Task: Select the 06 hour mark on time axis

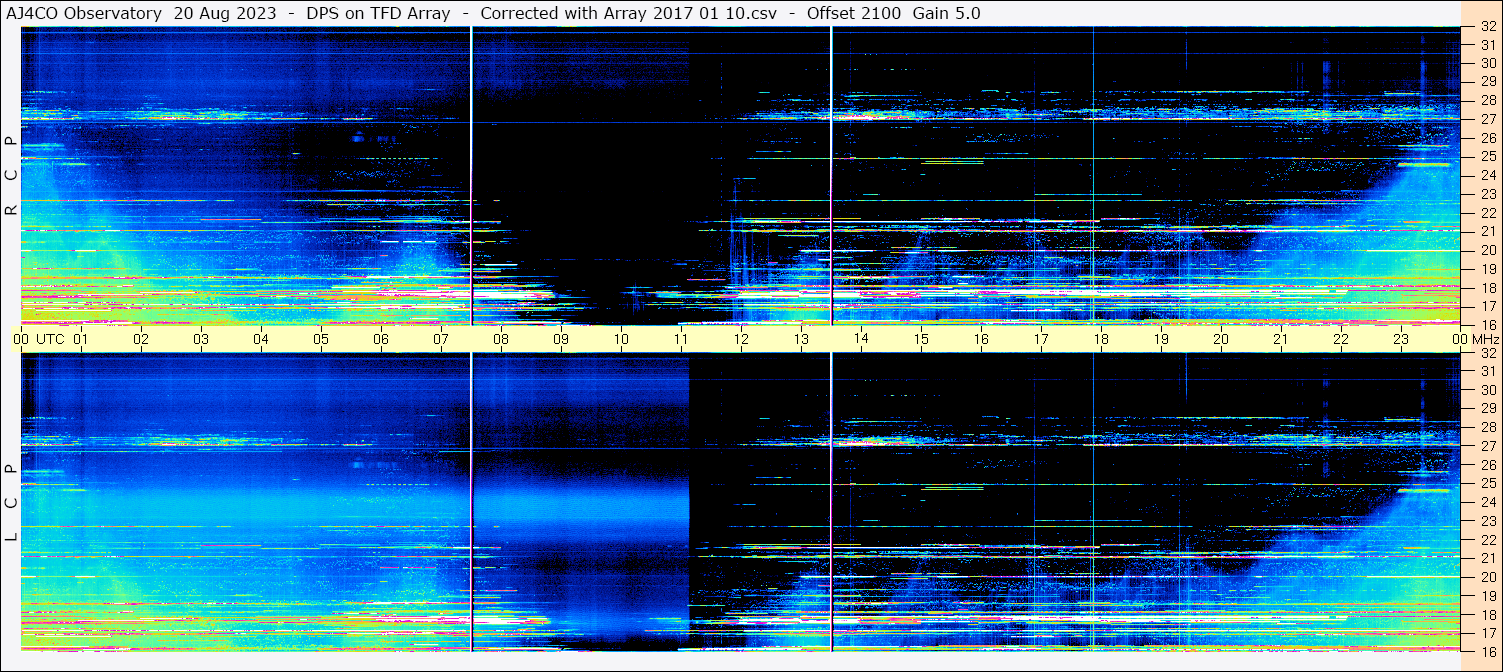Action: pyautogui.click(x=381, y=339)
